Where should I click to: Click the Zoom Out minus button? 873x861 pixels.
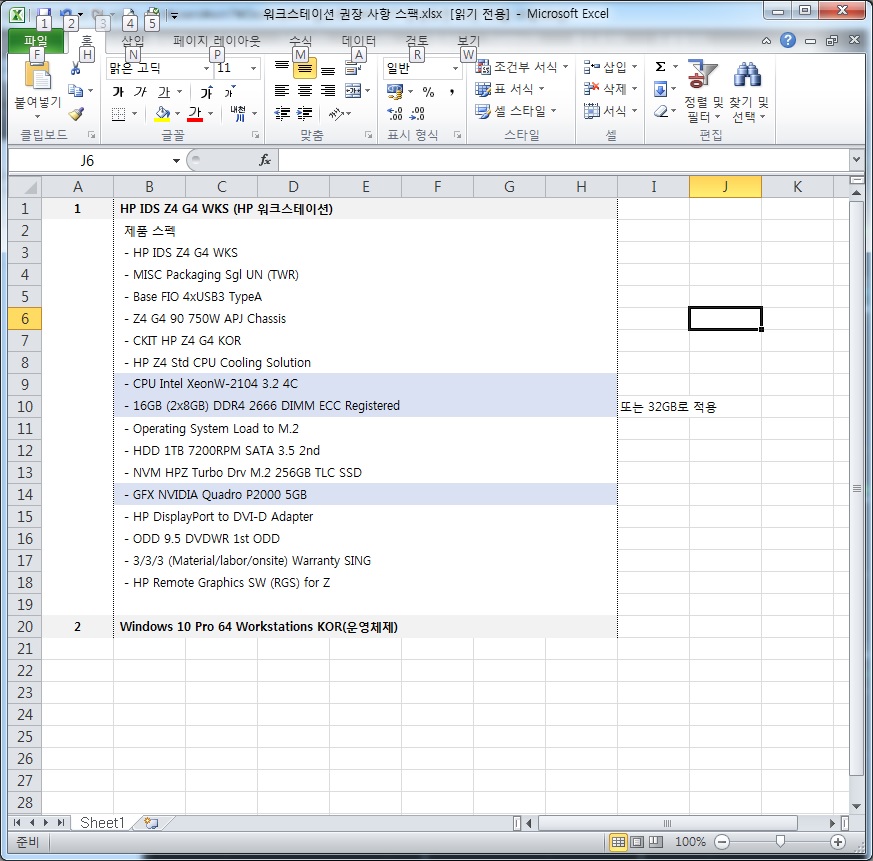click(x=722, y=842)
